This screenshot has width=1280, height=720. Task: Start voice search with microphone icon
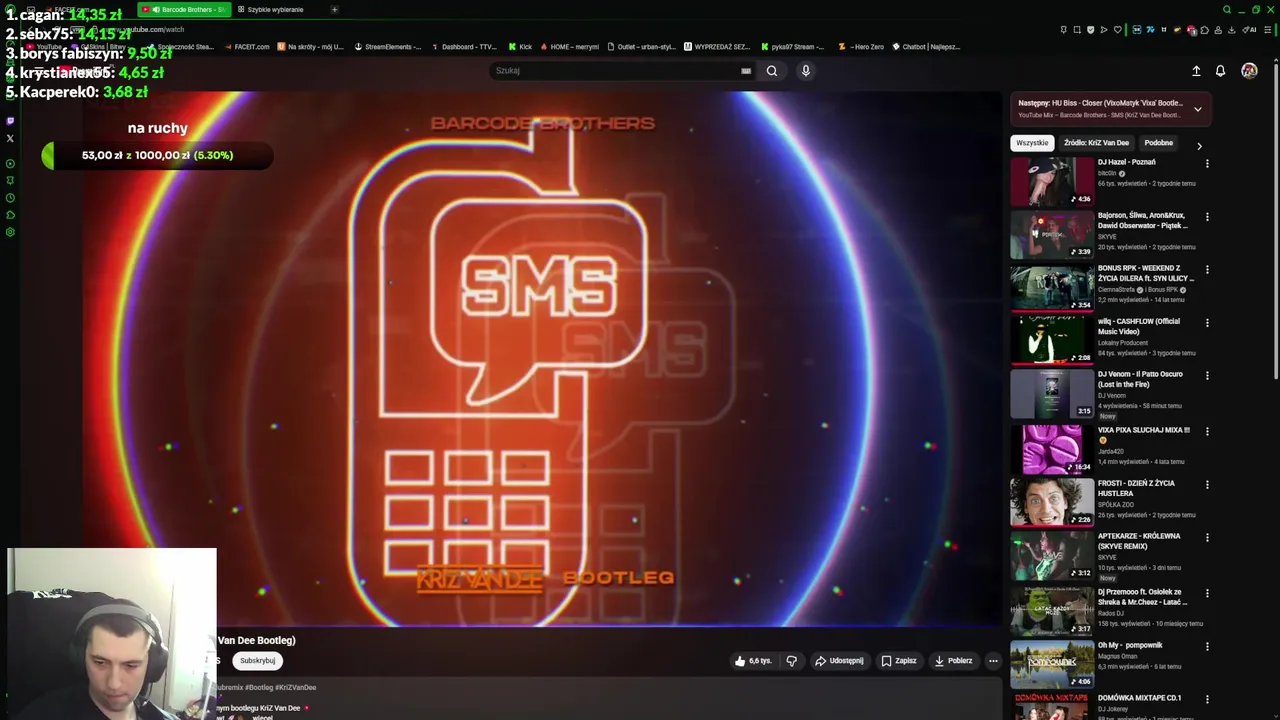coord(805,70)
